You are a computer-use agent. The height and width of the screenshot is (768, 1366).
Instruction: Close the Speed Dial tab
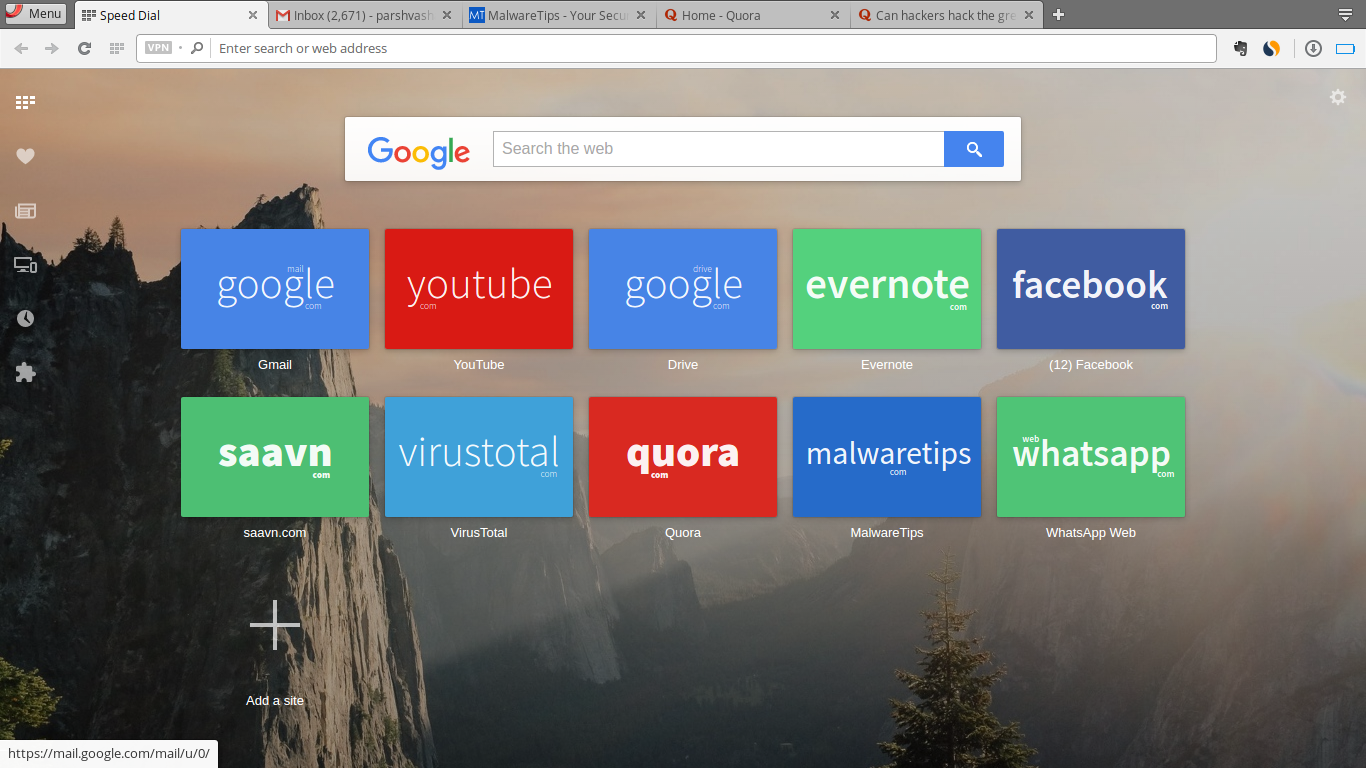(253, 15)
